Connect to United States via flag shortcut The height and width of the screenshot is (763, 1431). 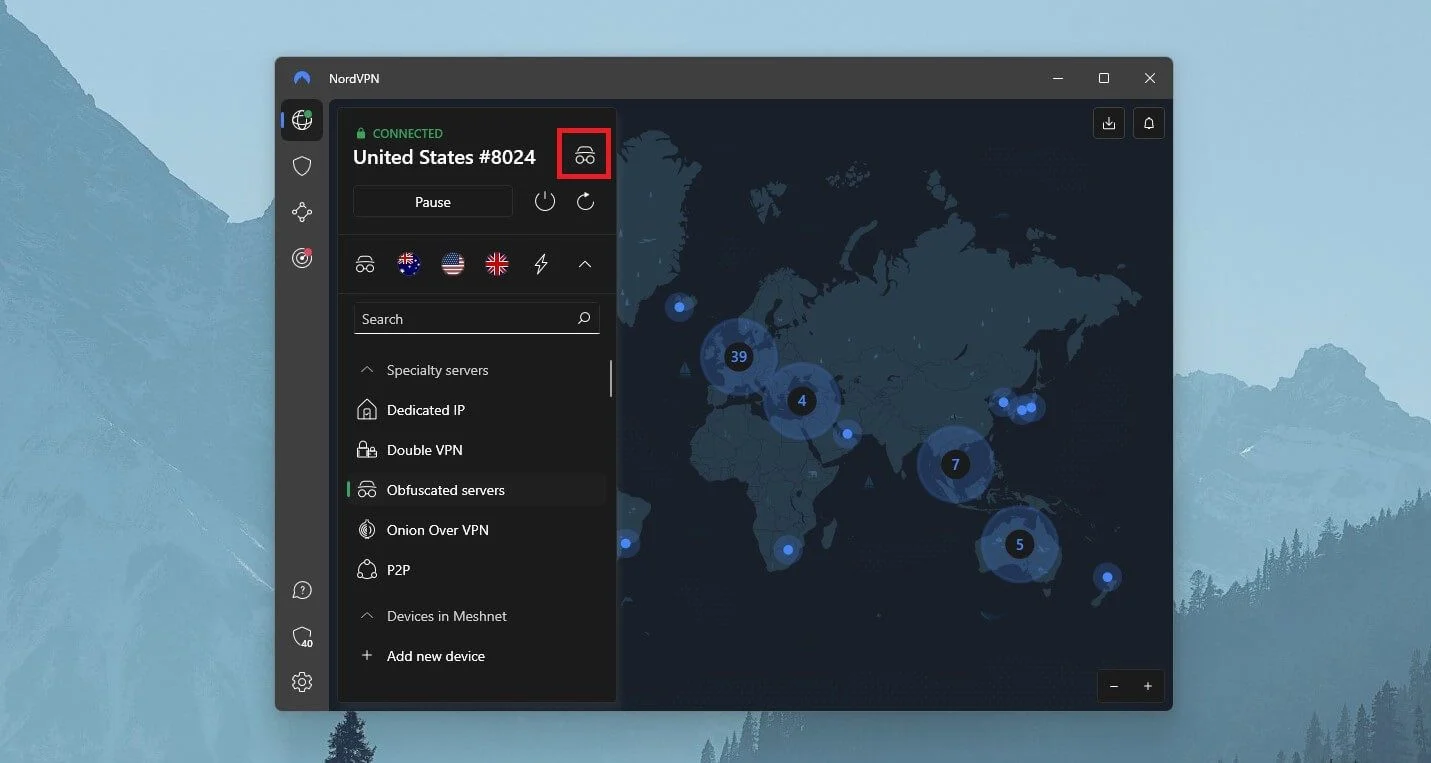point(453,264)
